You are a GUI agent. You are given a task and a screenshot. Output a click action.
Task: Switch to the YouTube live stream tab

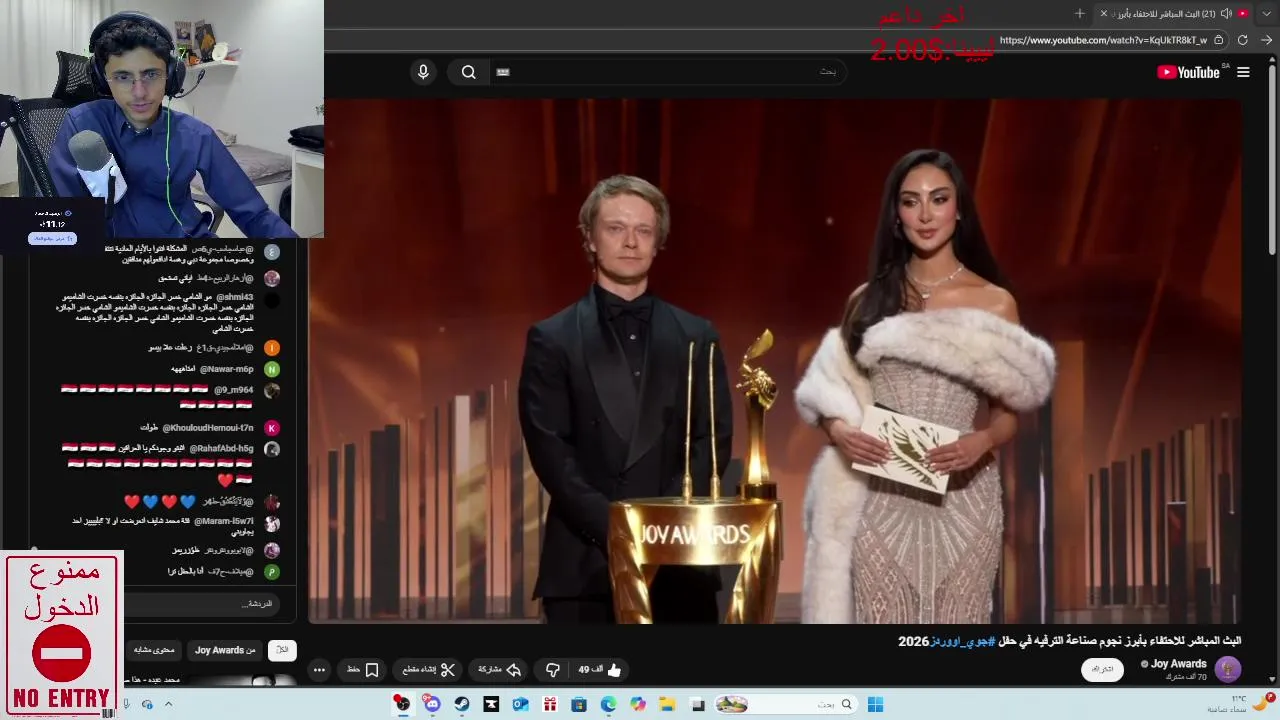(1175, 14)
